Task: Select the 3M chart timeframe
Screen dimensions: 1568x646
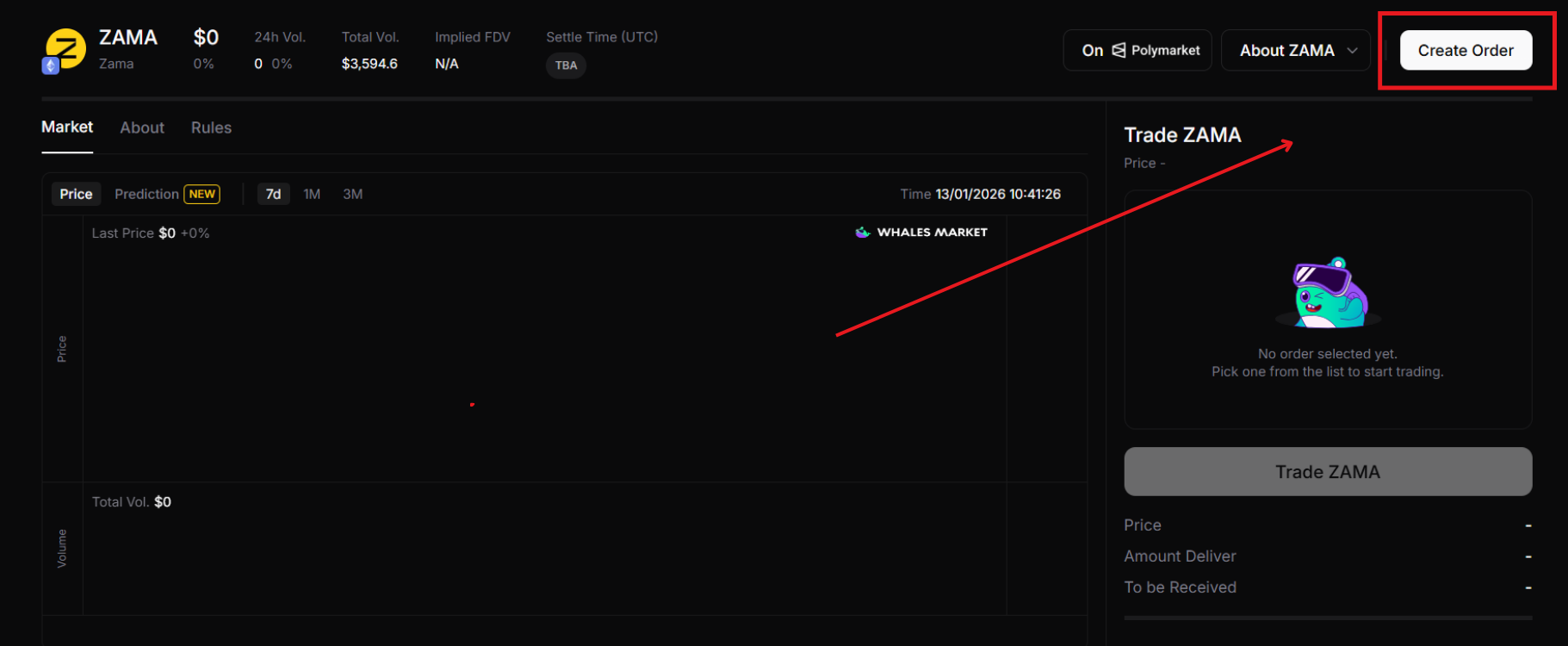Action: tap(352, 194)
